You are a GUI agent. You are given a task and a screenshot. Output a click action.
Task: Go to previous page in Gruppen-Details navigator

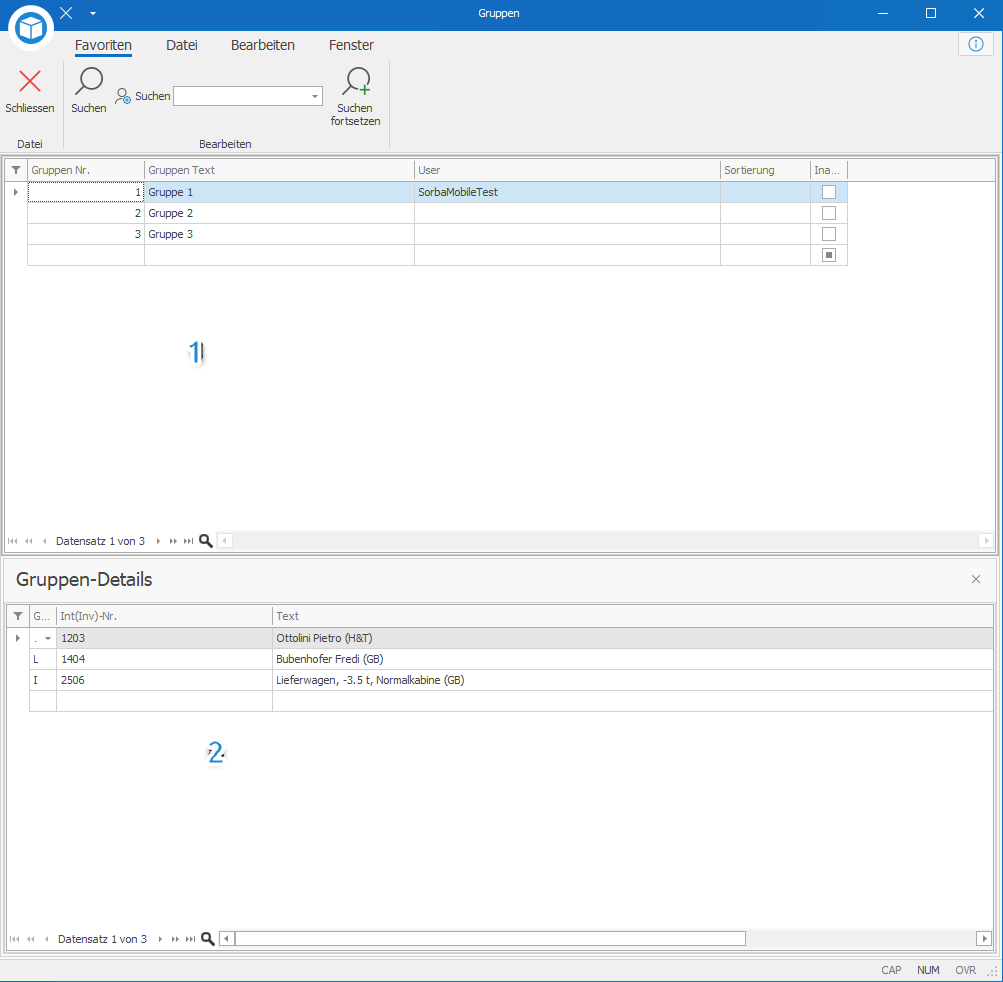(31, 939)
